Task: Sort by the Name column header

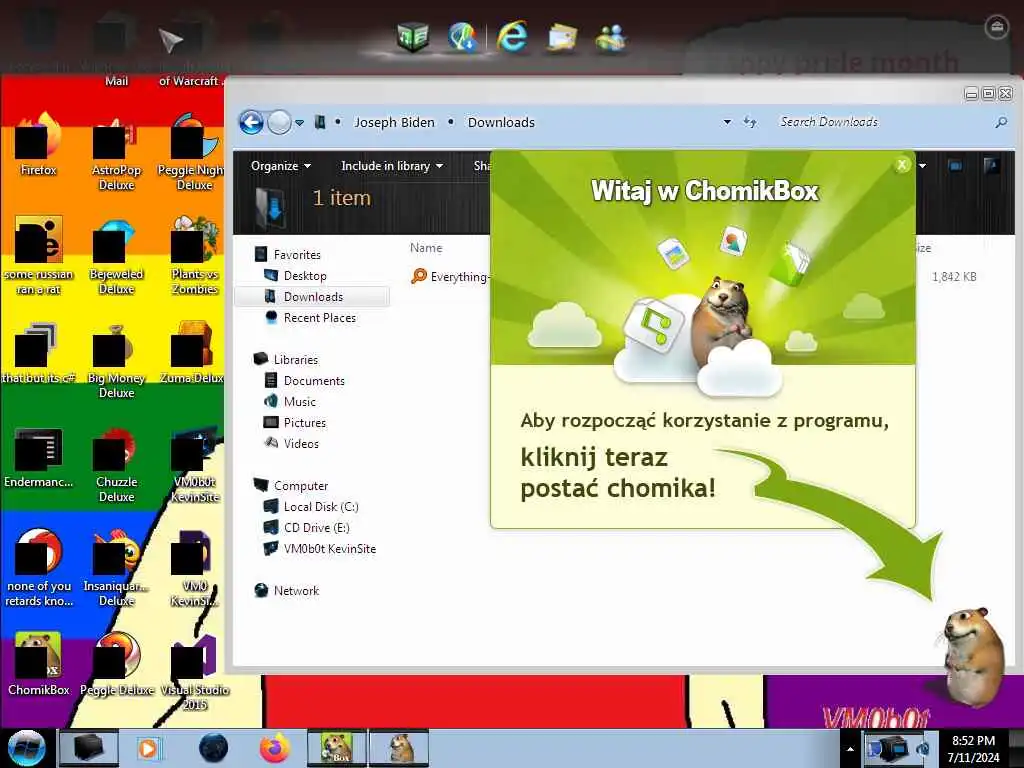Action: (426, 248)
